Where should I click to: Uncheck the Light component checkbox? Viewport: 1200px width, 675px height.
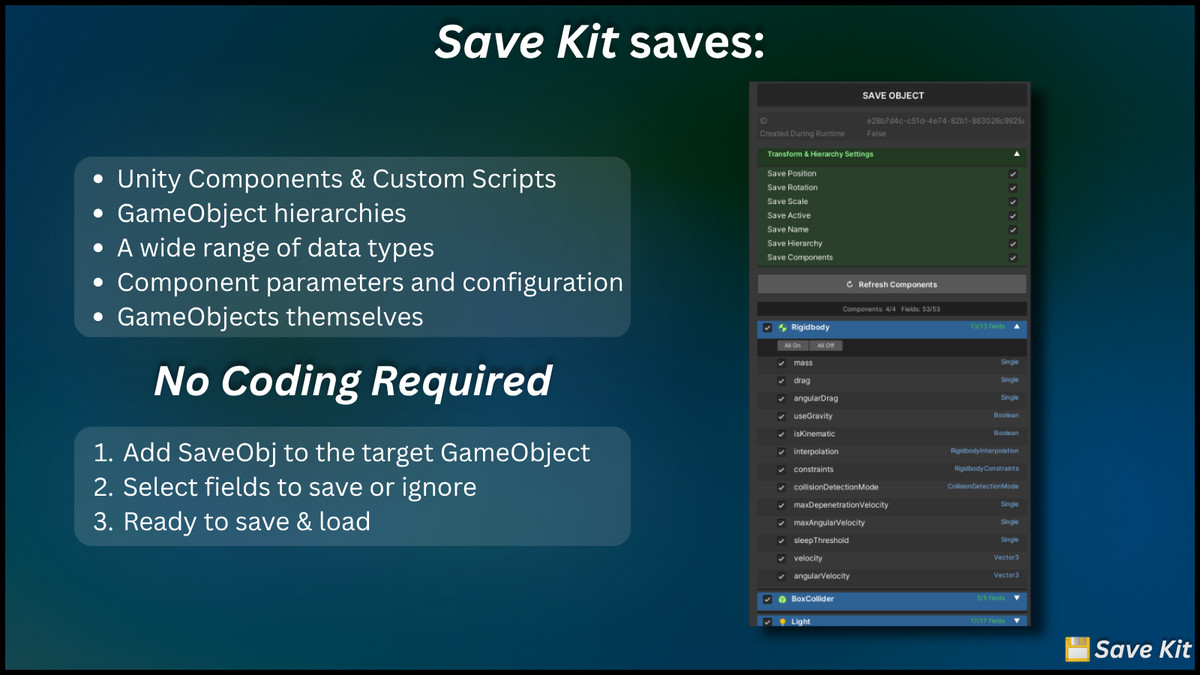(x=767, y=621)
